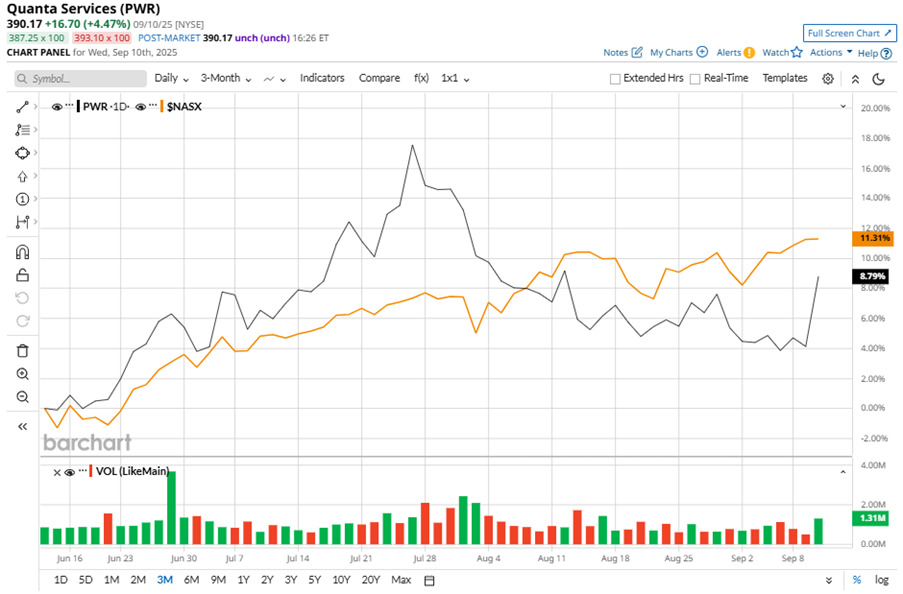The image size is (903, 594).
Task: Open the 3-Month period dropdown
Action: pos(226,78)
